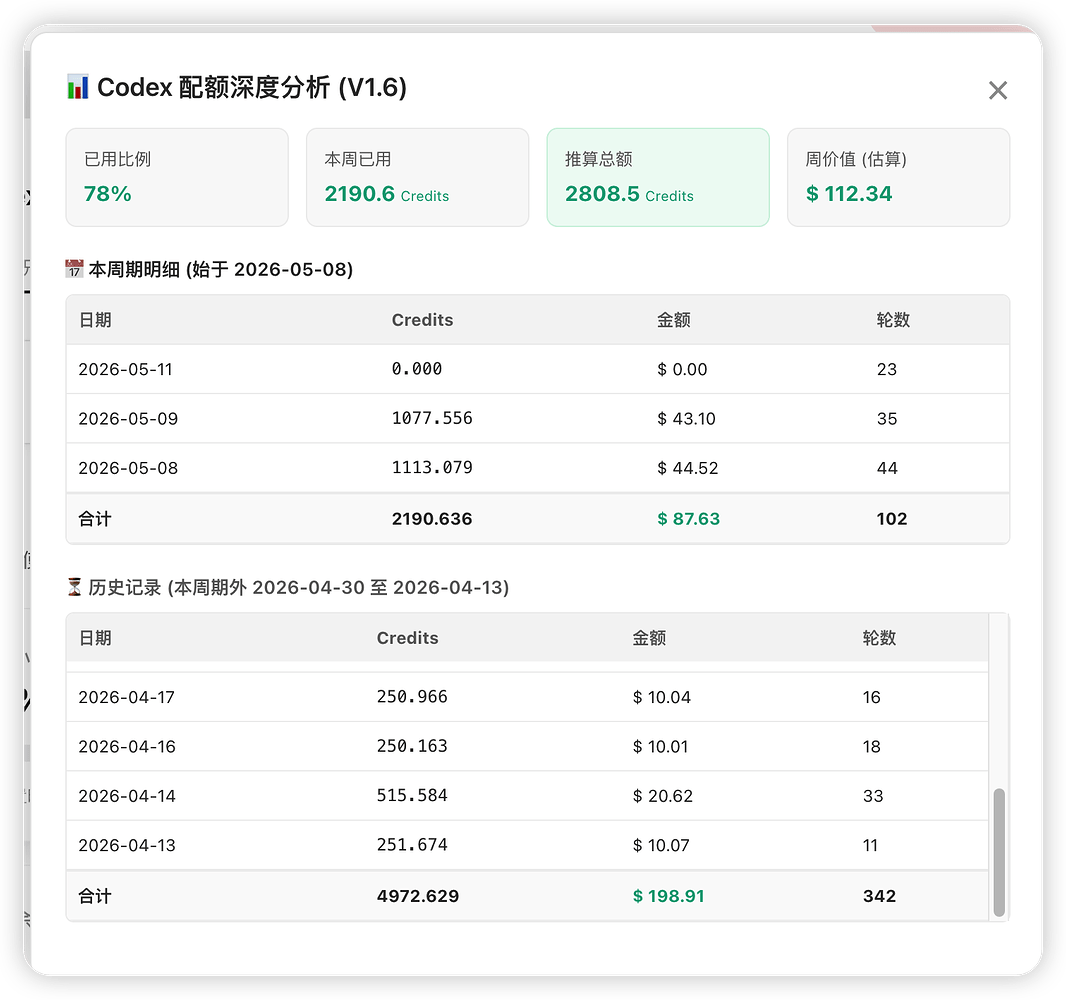Click the total credits 2190.636

point(432,519)
